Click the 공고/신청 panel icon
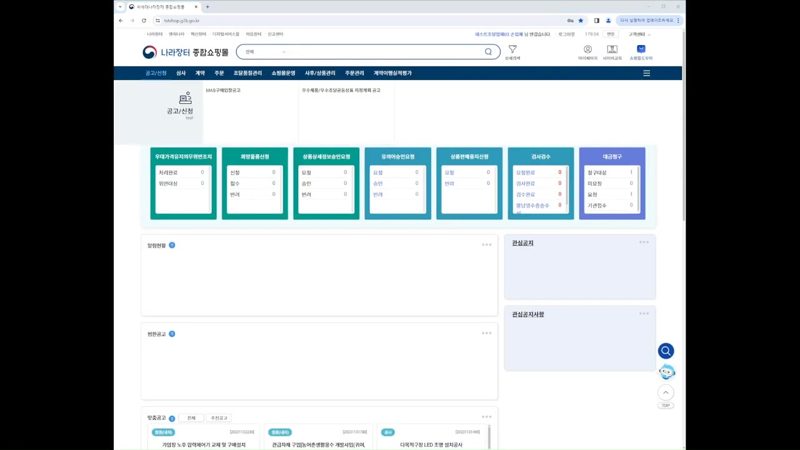 185,97
